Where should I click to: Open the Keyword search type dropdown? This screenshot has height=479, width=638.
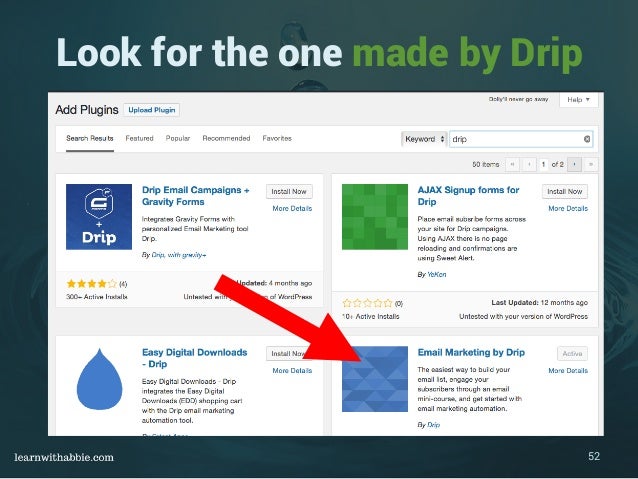coord(424,139)
